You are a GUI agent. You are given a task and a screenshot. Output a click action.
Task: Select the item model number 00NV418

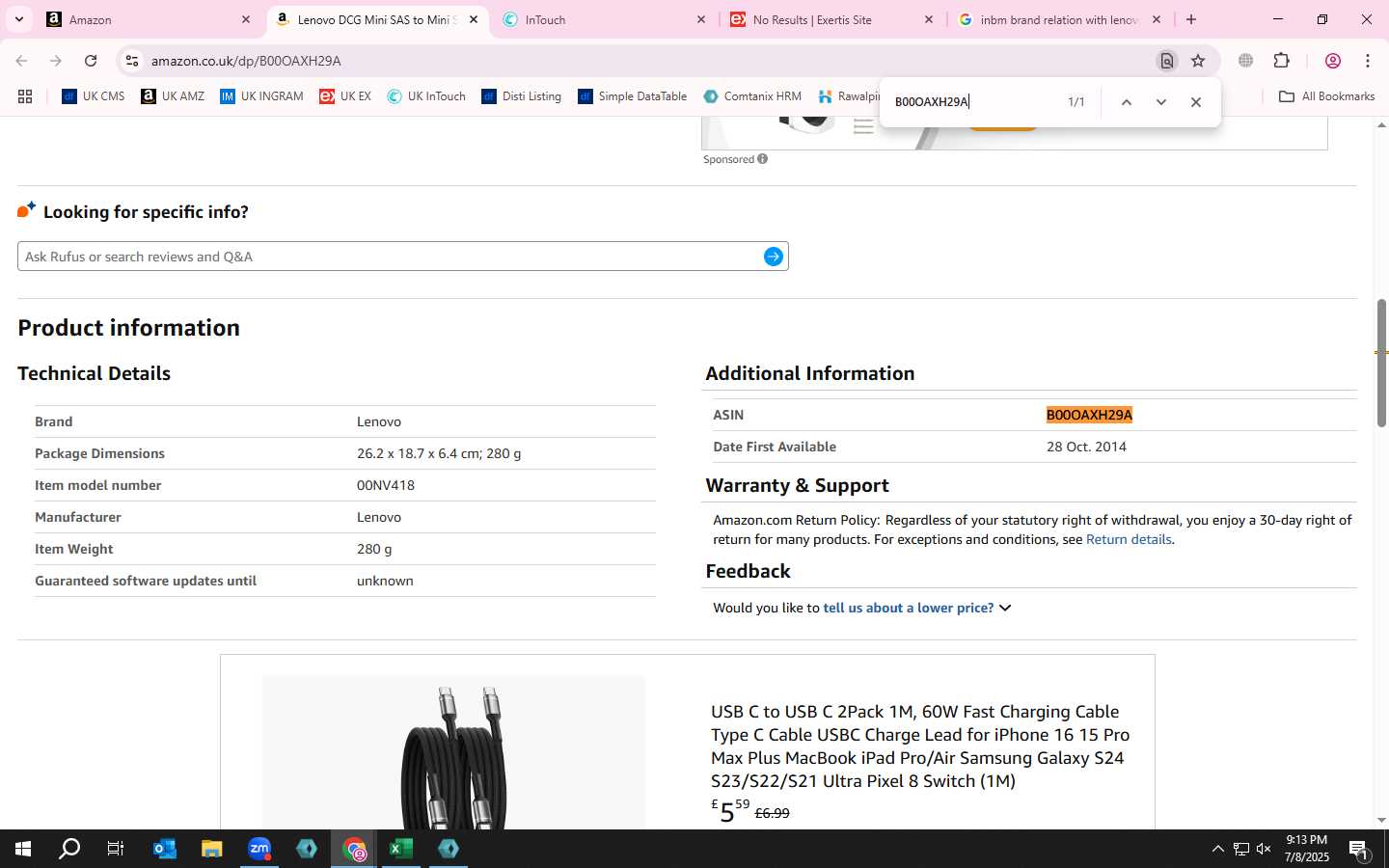pyautogui.click(x=386, y=485)
